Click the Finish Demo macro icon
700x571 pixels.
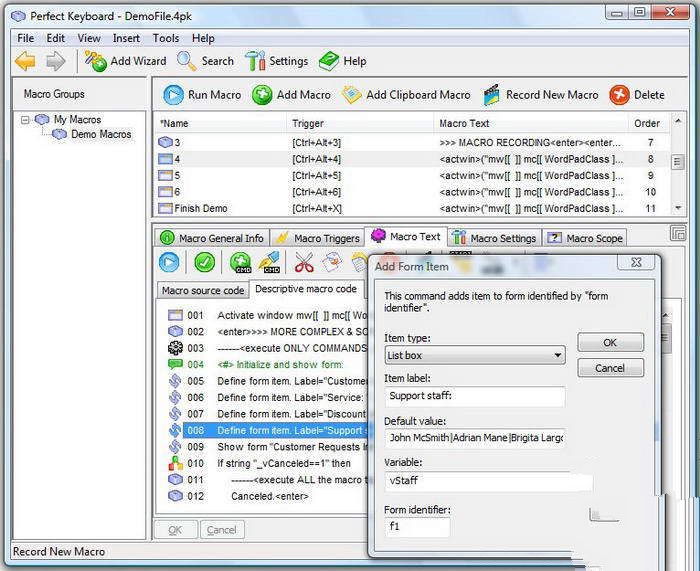(x=165, y=208)
